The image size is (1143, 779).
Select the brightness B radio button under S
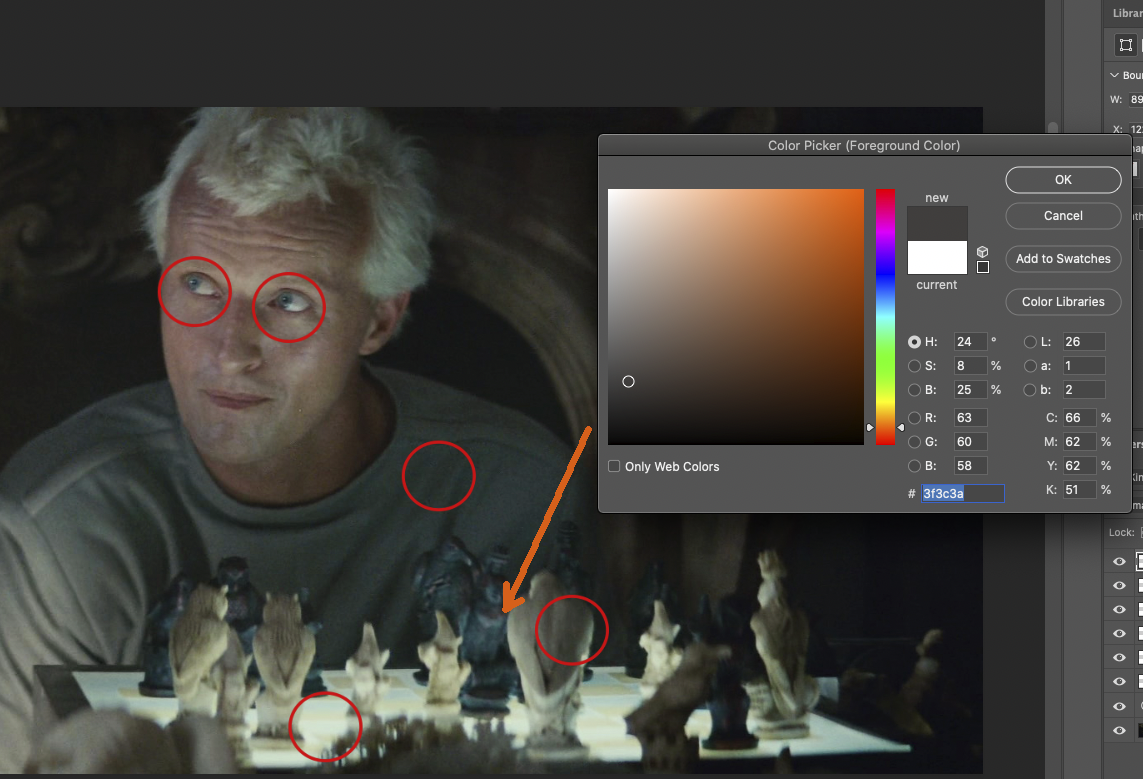tap(914, 390)
